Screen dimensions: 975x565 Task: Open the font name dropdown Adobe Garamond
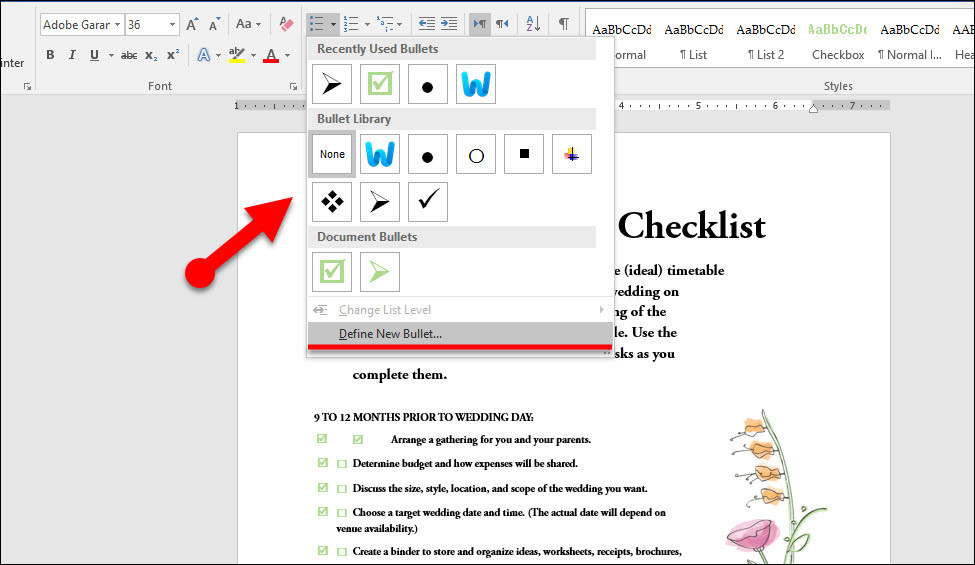pos(117,25)
